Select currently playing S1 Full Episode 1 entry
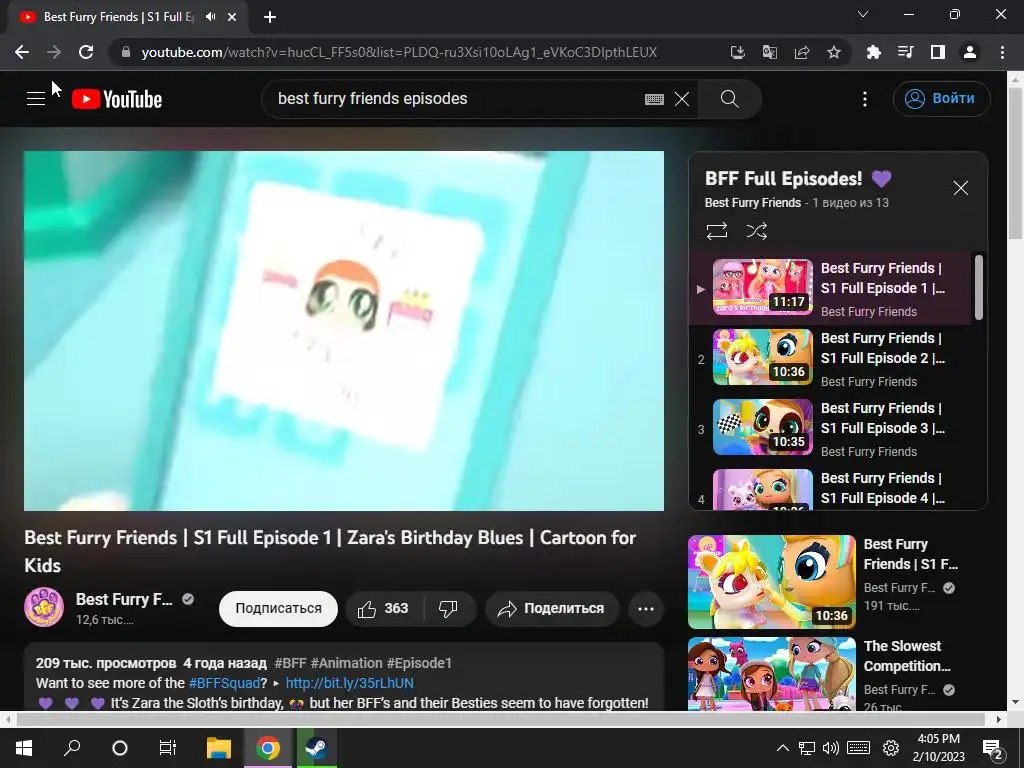This screenshot has height=768, width=1024. tap(831, 288)
